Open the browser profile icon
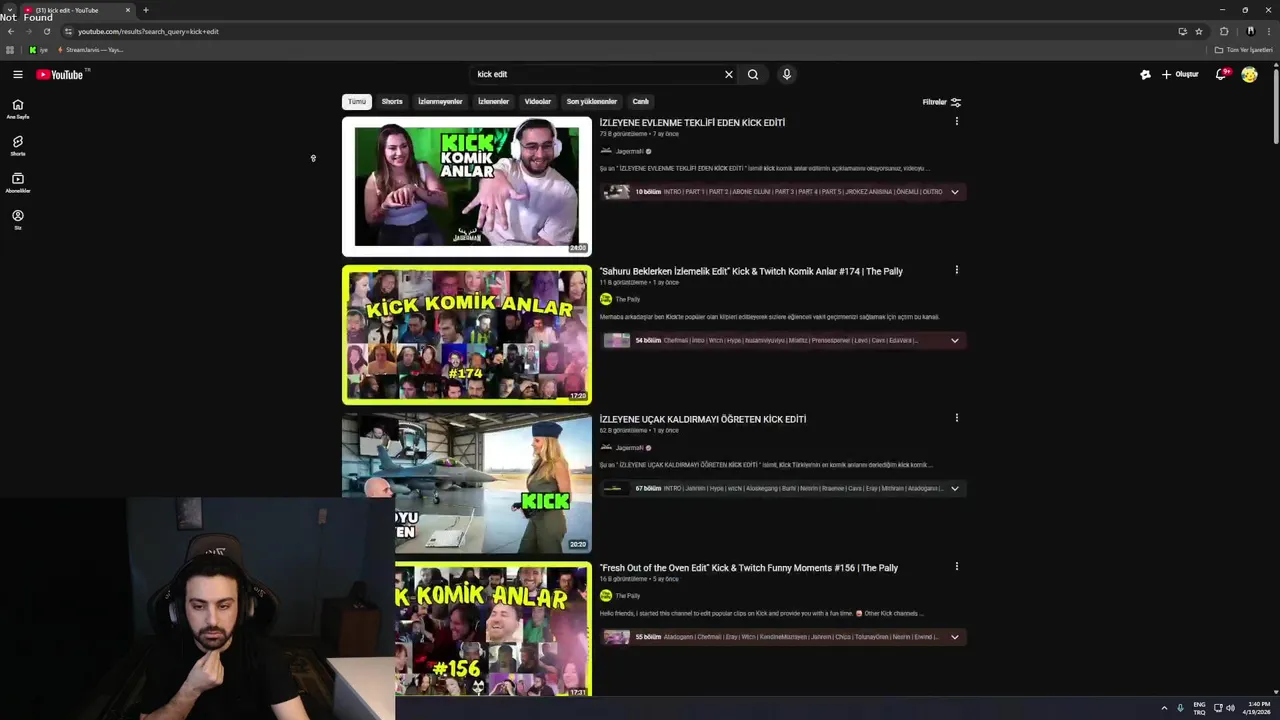Screen dimensions: 1280x720 click(1250, 31)
